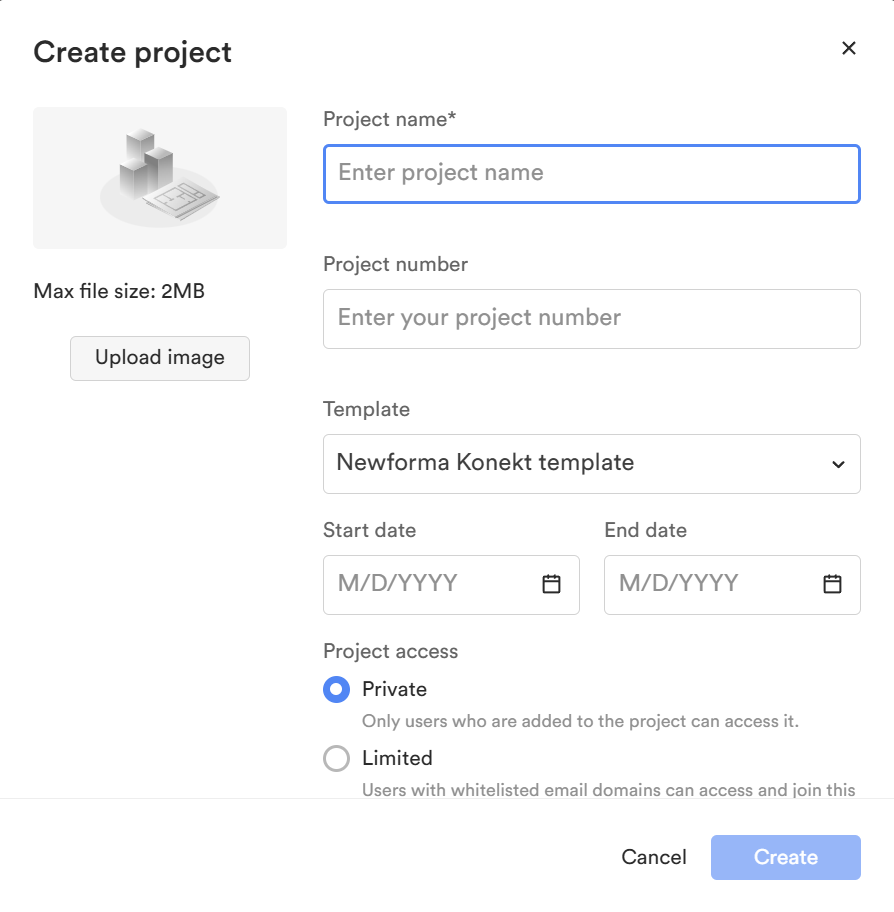The image size is (894, 912).
Task: Open the Start date calendar picker
Action: click(551, 583)
